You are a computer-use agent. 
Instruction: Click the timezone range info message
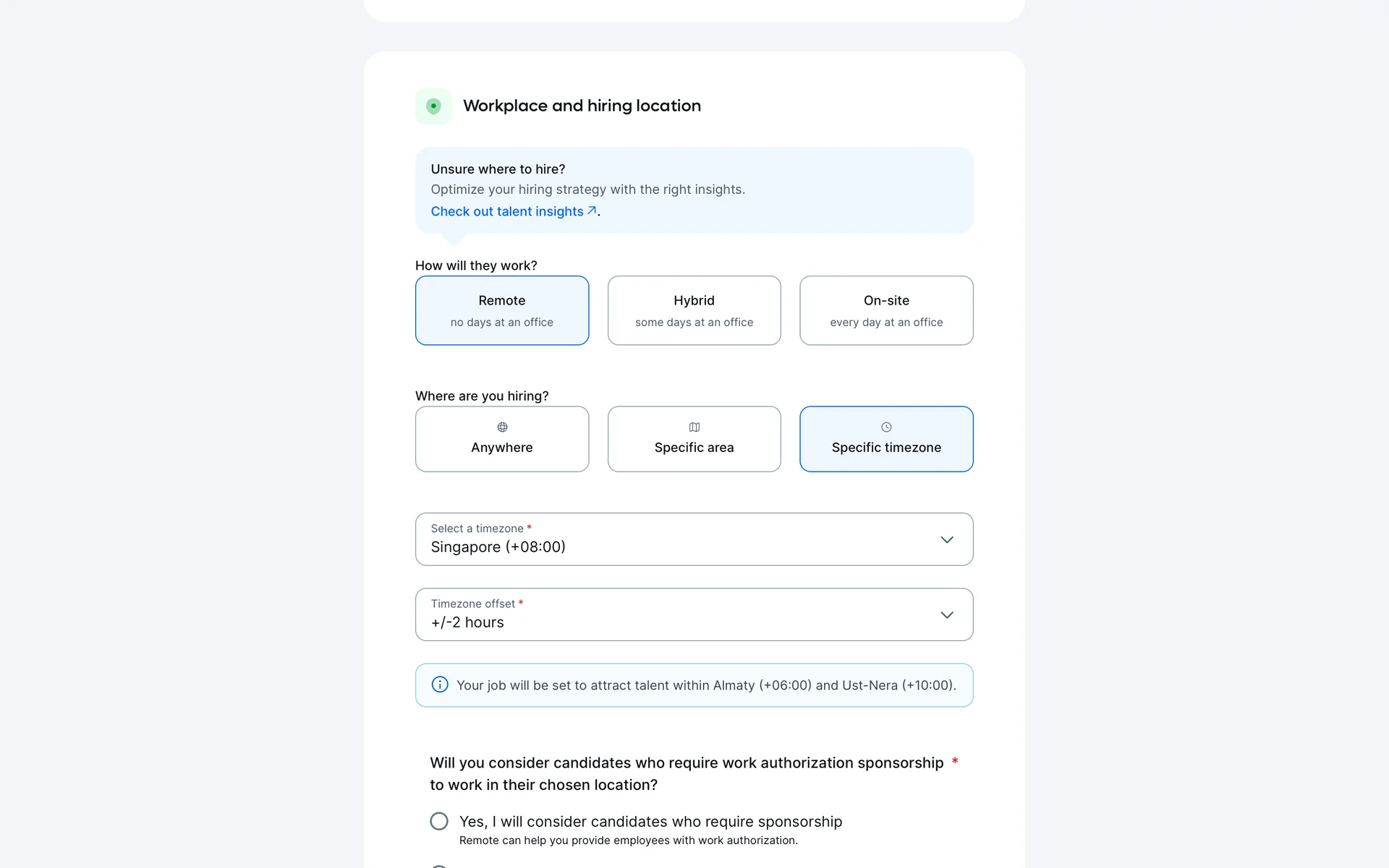point(706,685)
